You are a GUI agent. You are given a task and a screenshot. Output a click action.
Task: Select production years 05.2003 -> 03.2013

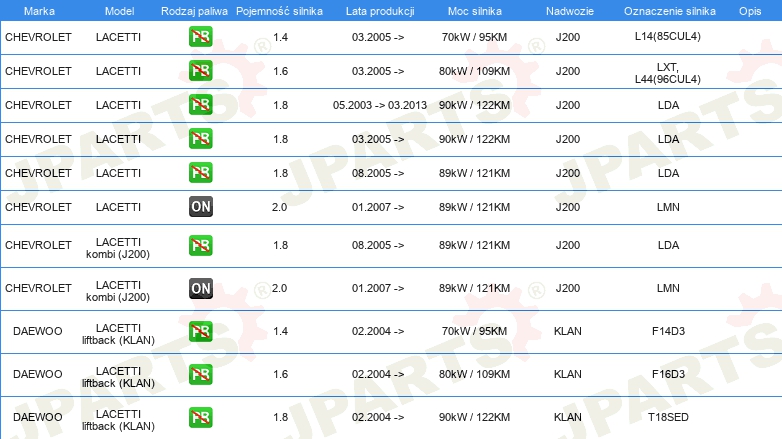click(380, 105)
